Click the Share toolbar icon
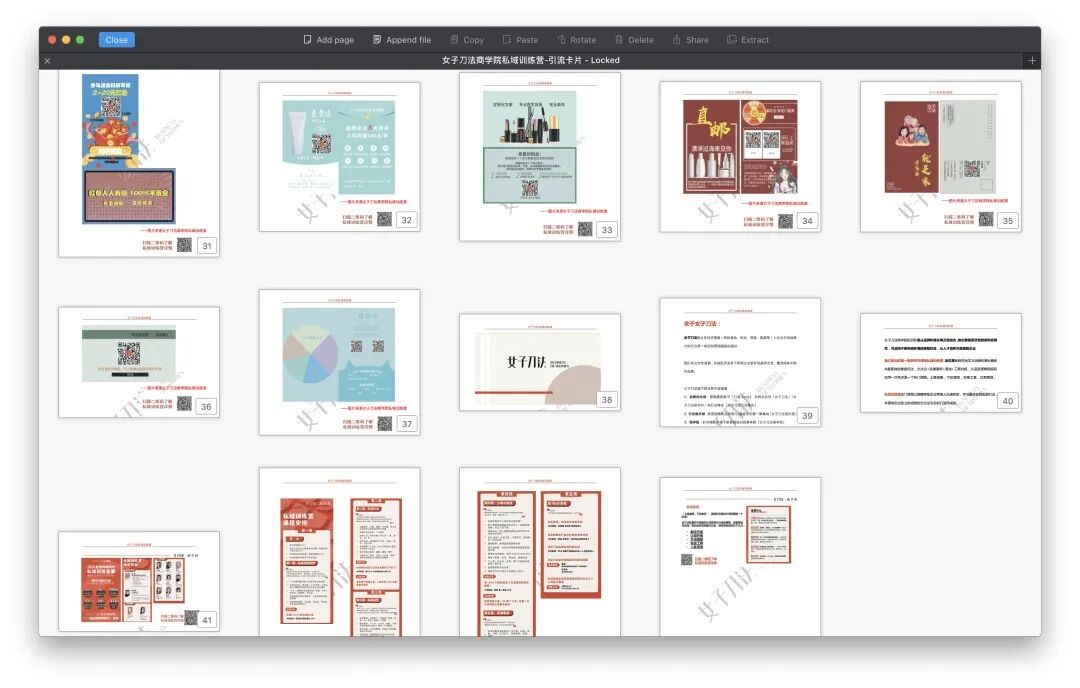The width and height of the screenshot is (1080, 688). click(676, 40)
